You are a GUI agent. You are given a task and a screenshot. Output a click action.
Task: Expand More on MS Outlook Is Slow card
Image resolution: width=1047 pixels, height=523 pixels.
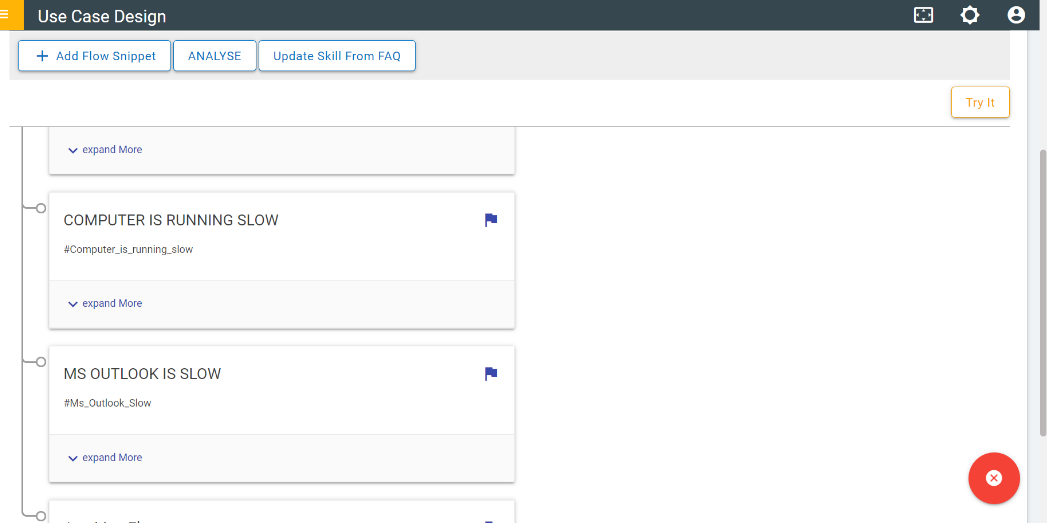tap(105, 457)
